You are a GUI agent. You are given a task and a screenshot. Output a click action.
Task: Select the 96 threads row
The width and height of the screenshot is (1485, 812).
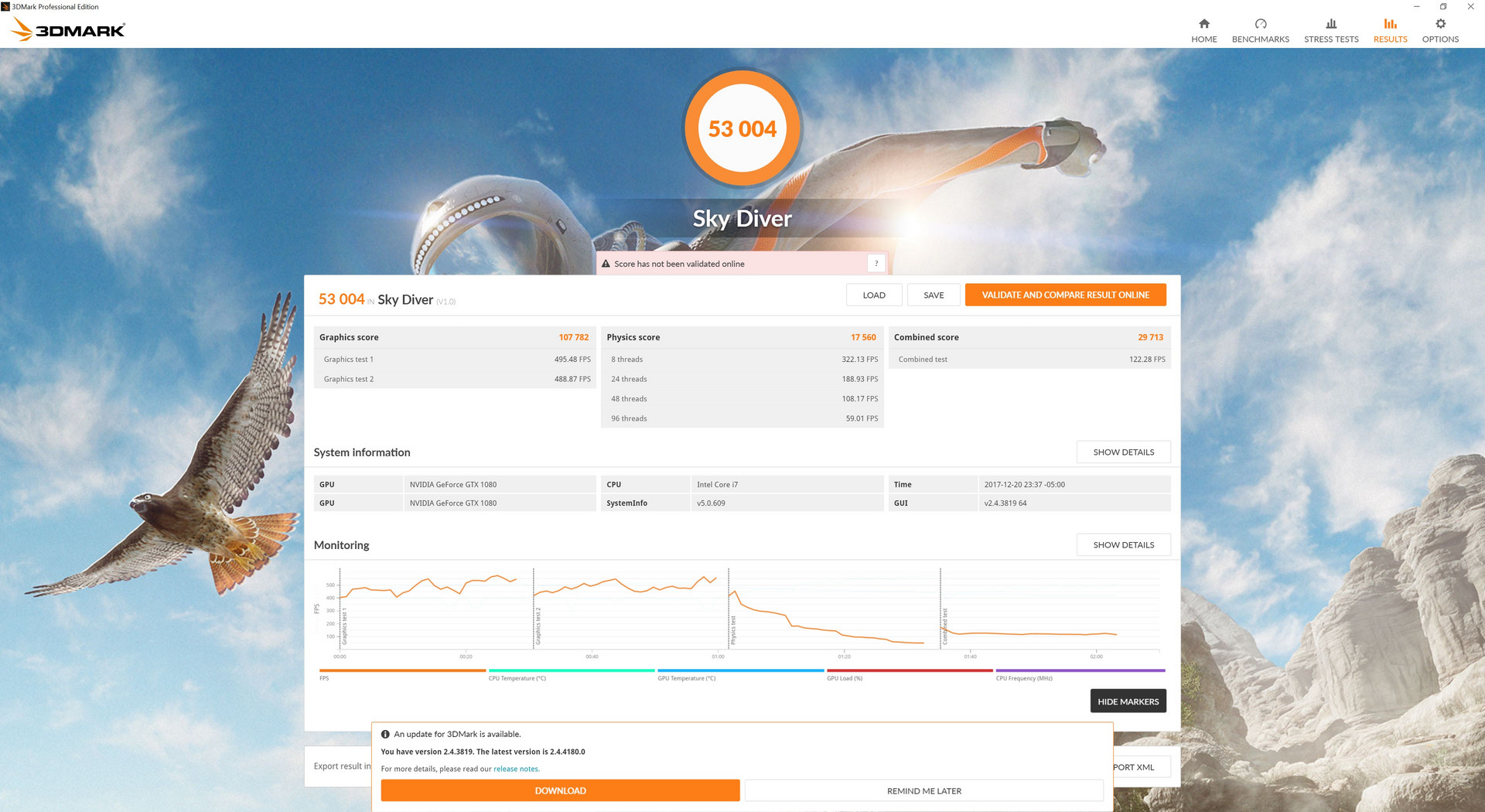pos(742,418)
